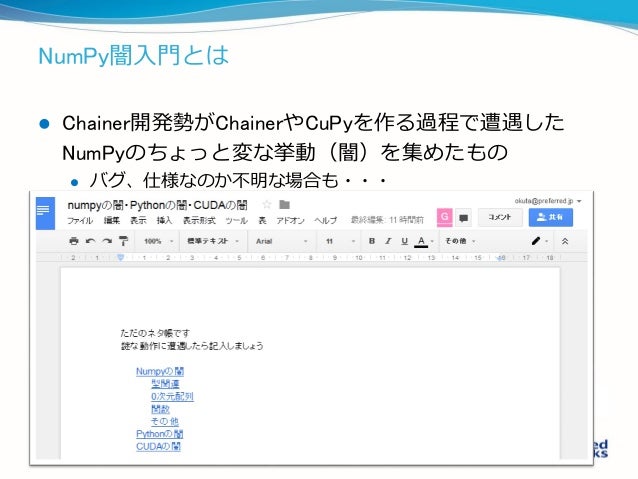Open the 挿入 menu
Screen dimensions: 638x479
click(164, 220)
